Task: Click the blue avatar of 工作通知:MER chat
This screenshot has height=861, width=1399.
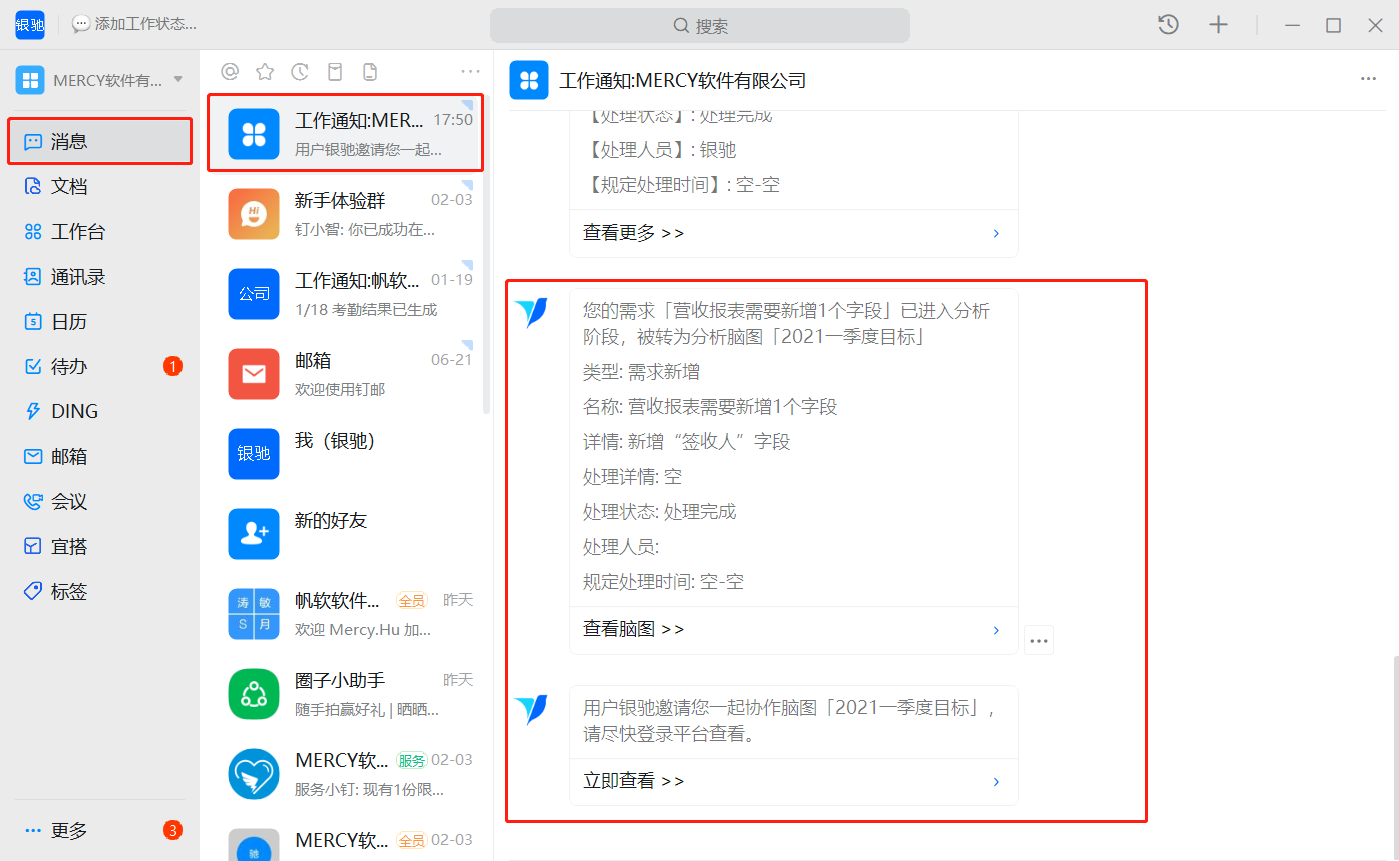Action: 254,134
